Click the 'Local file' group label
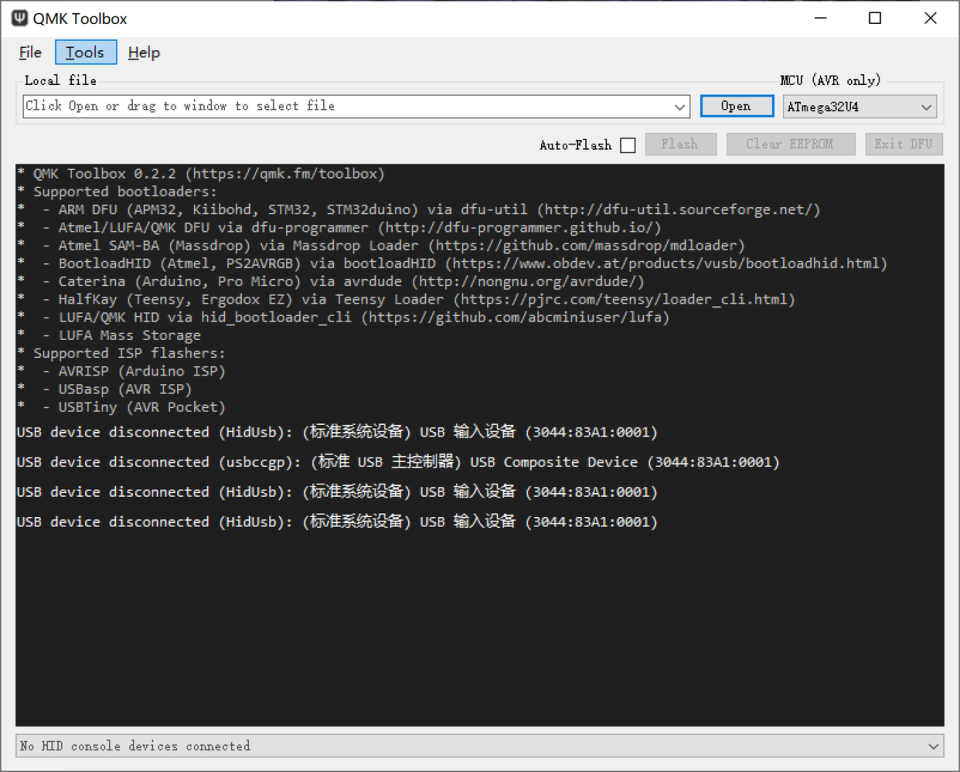 click(x=60, y=80)
